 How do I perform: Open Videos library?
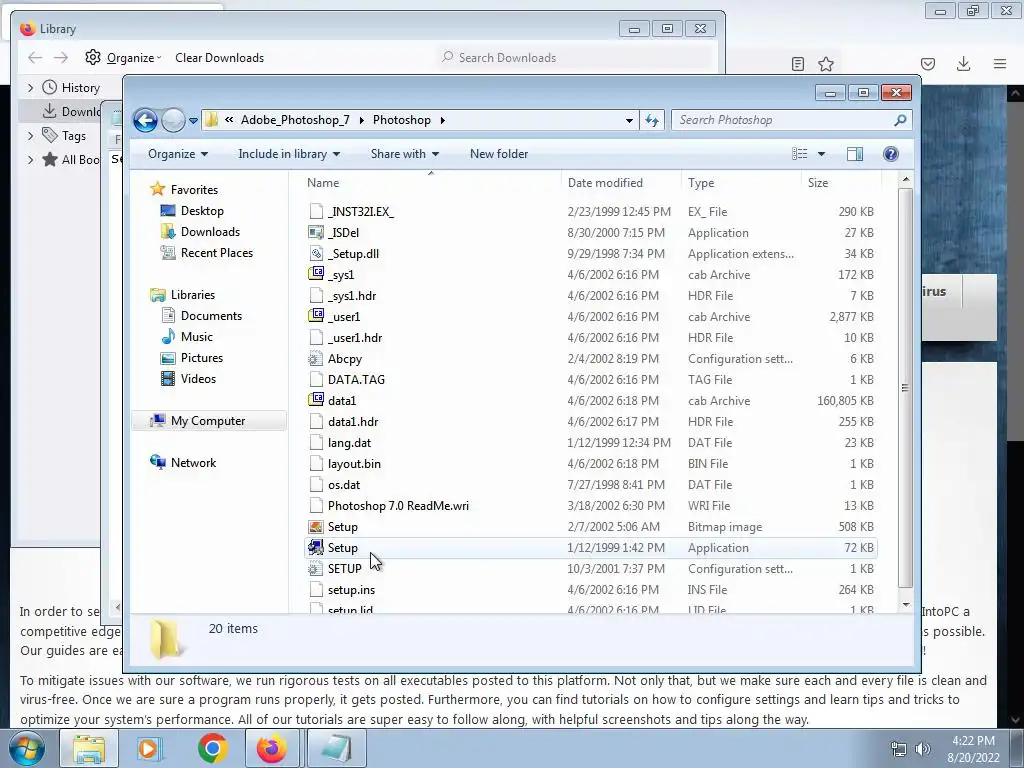[198, 379]
